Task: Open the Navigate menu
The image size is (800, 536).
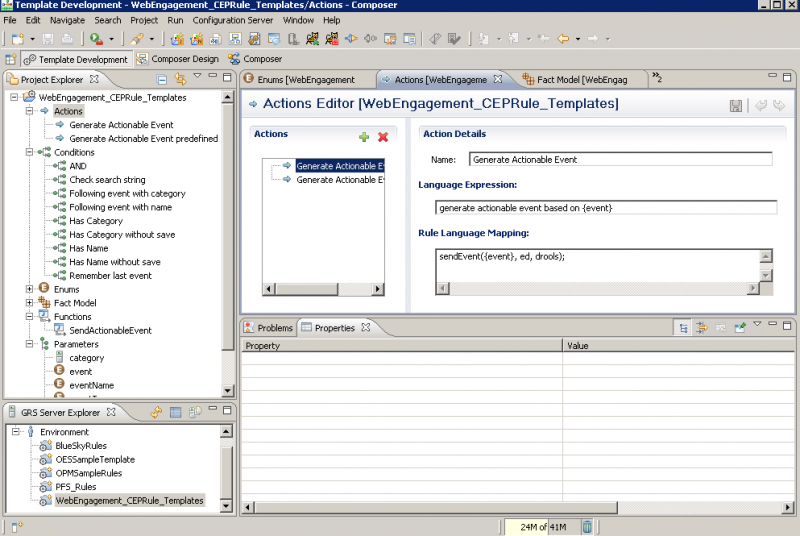Action: [x=67, y=20]
